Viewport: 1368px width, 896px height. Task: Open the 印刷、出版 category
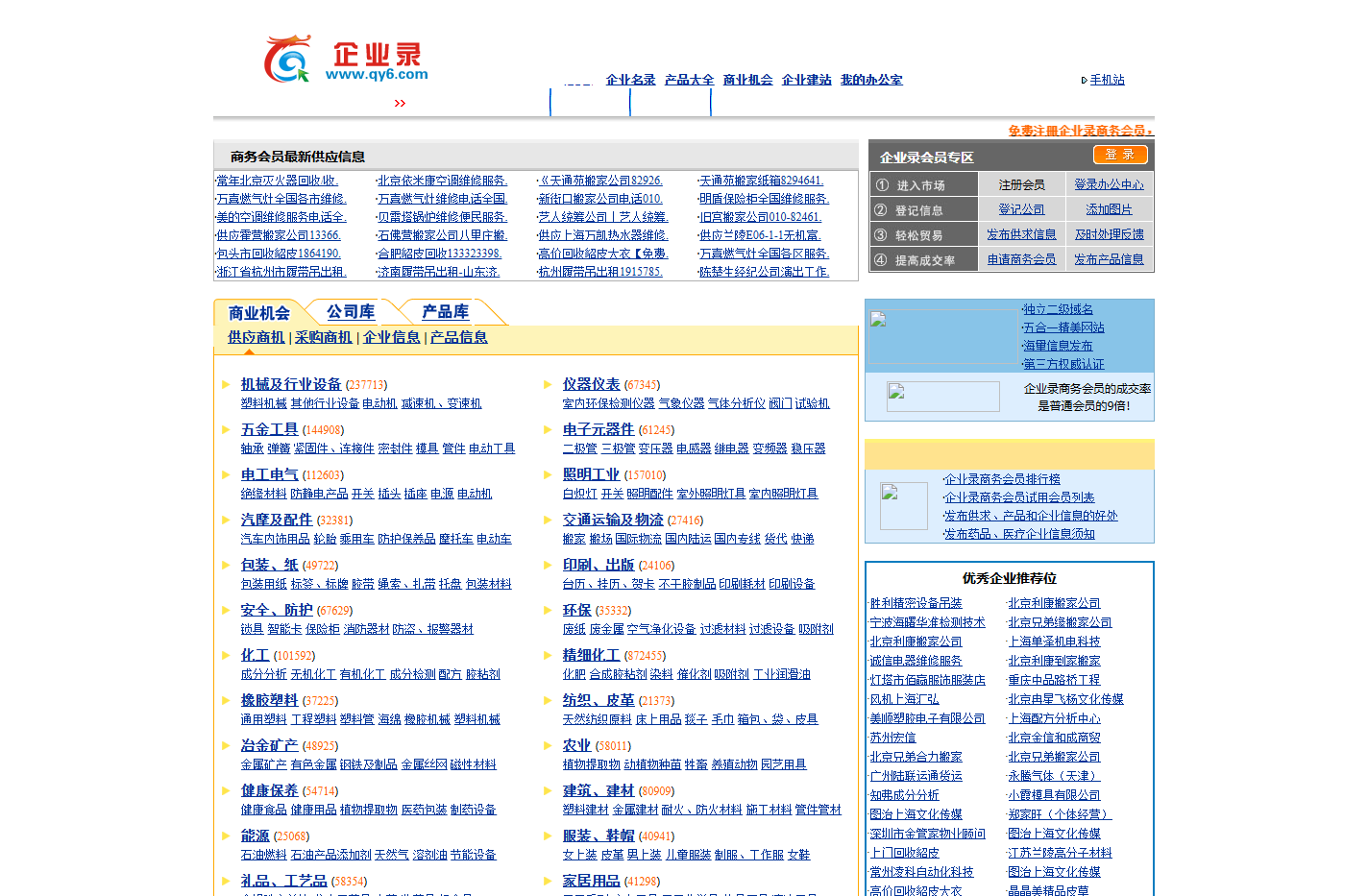[598, 565]
